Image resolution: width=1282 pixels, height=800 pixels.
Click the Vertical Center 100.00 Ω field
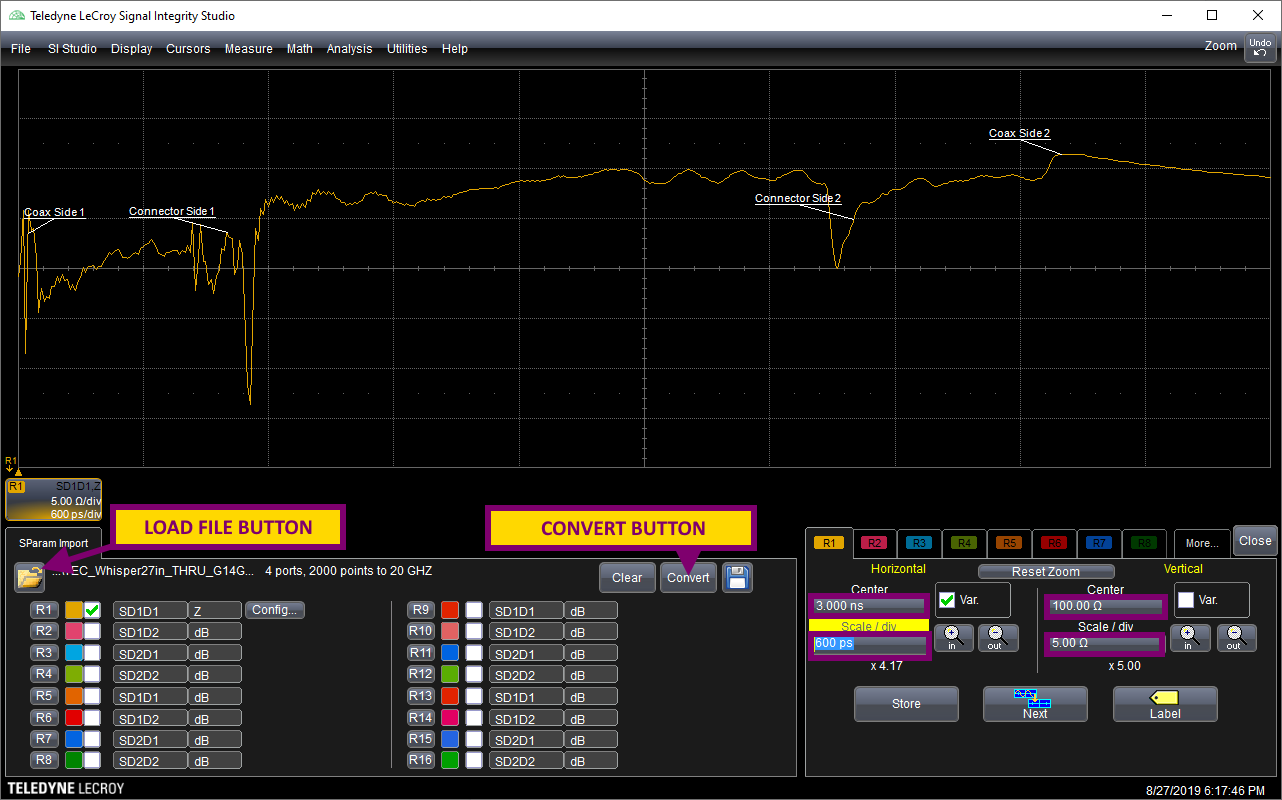point(1105,606)
